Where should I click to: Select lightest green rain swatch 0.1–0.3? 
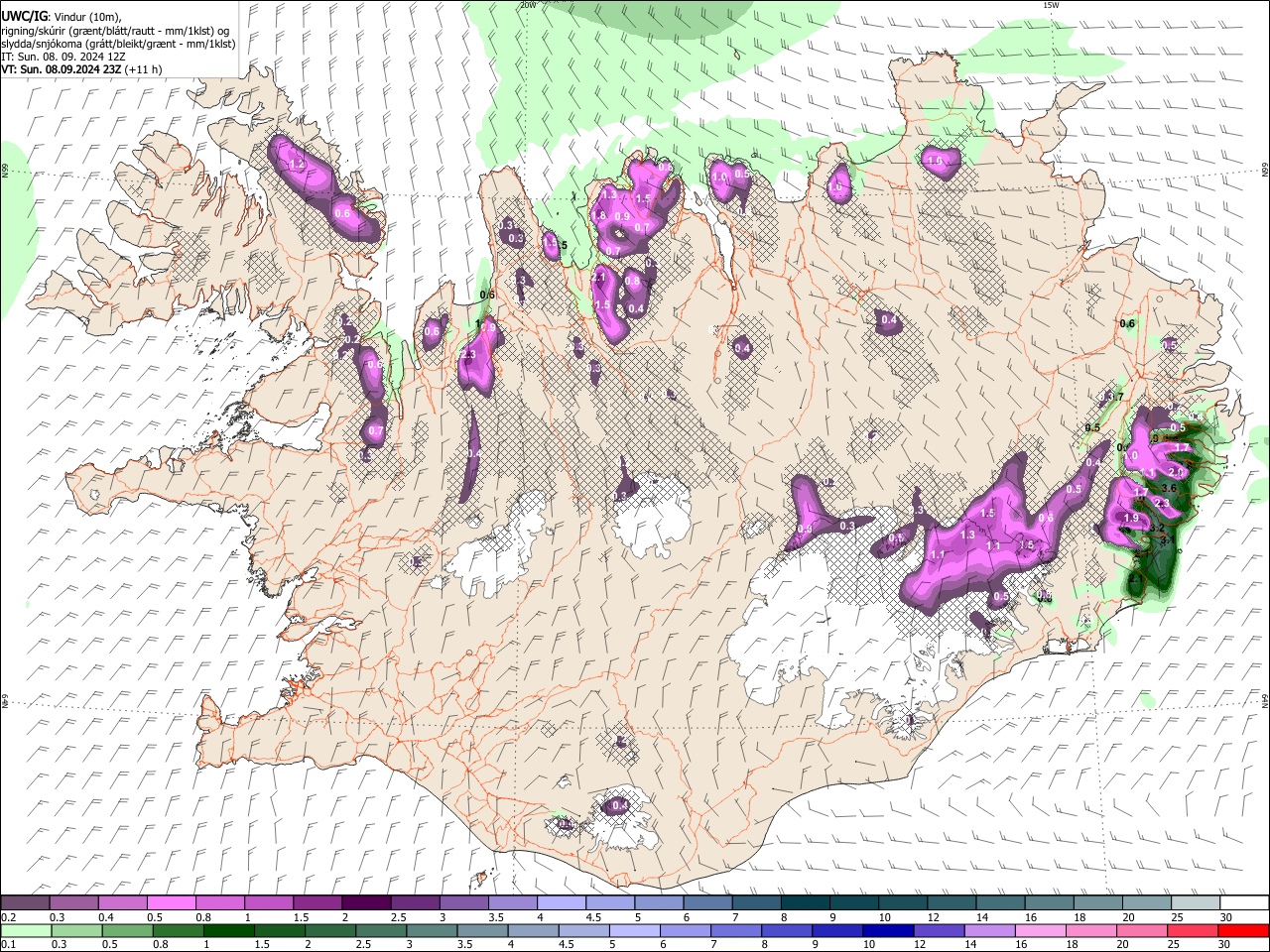pyautogui.click(x=26, y=930)
